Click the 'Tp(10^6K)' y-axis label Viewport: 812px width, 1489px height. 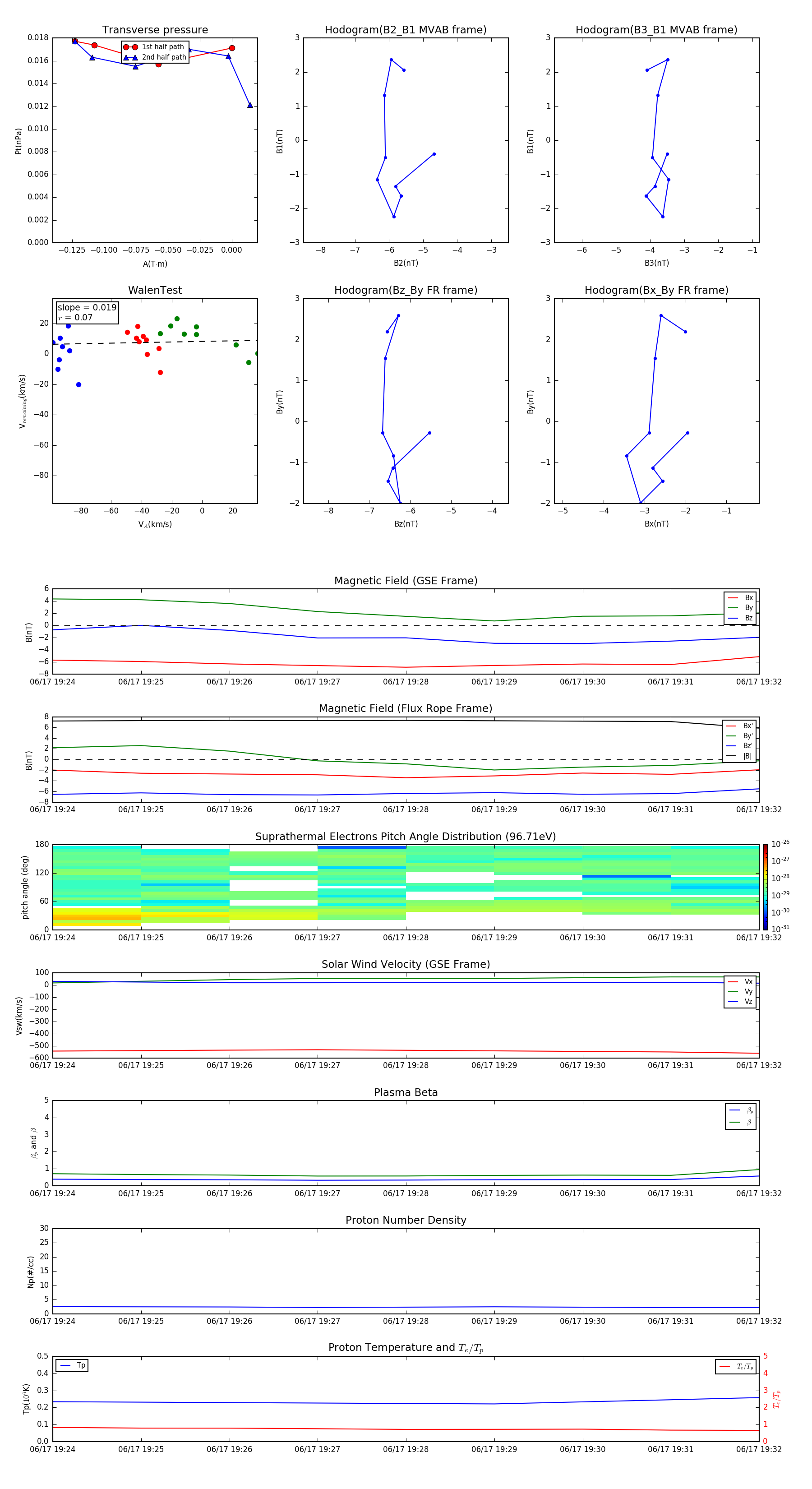click(x=26, y=1399)
